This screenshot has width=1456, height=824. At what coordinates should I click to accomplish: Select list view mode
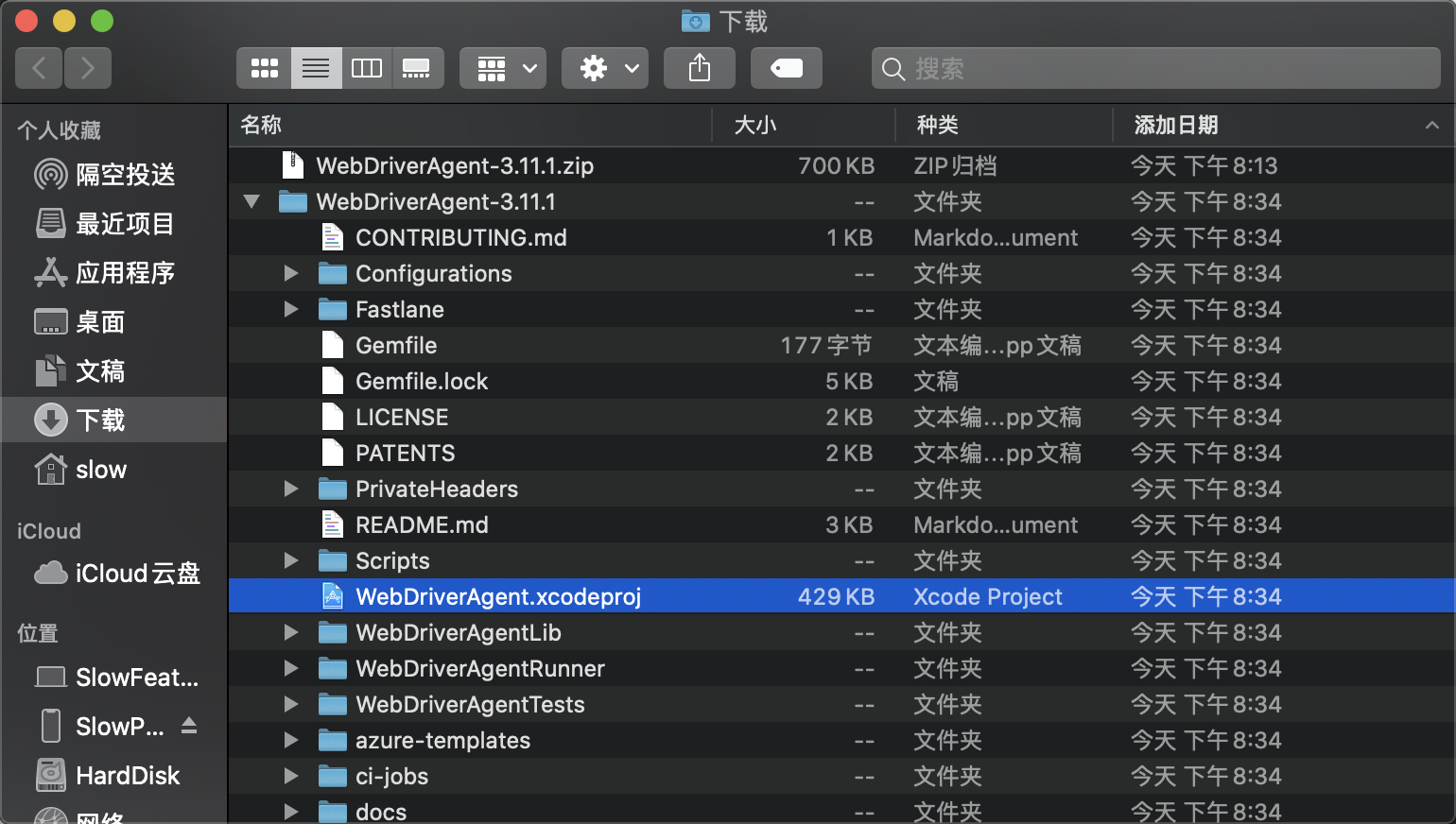click(316, 68)
